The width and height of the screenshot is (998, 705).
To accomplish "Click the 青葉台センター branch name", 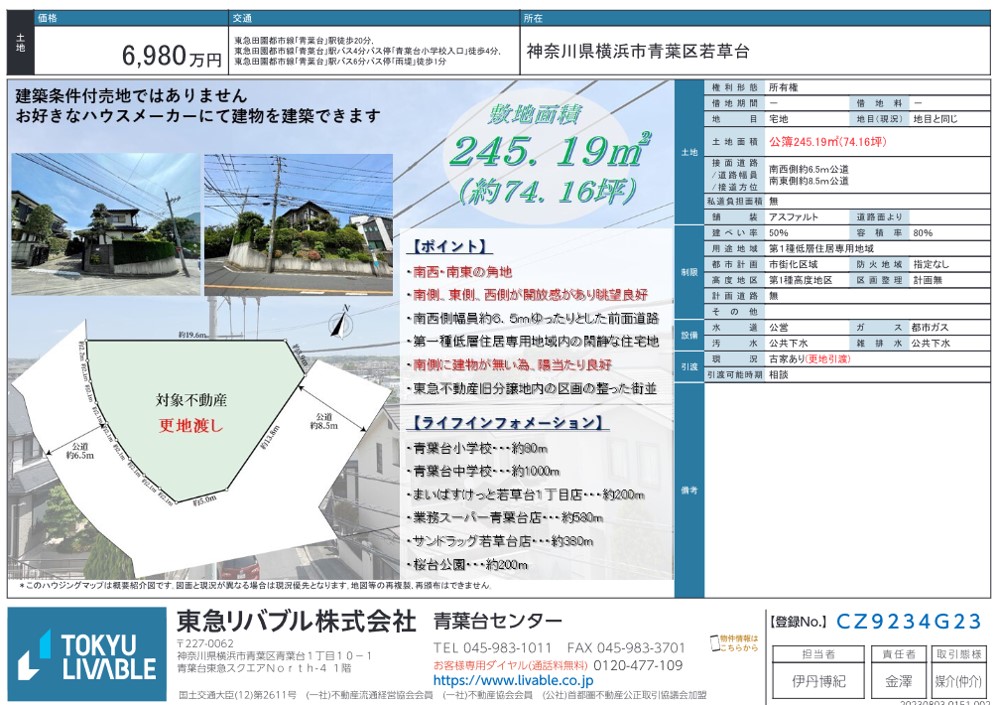I will point(497,620).
